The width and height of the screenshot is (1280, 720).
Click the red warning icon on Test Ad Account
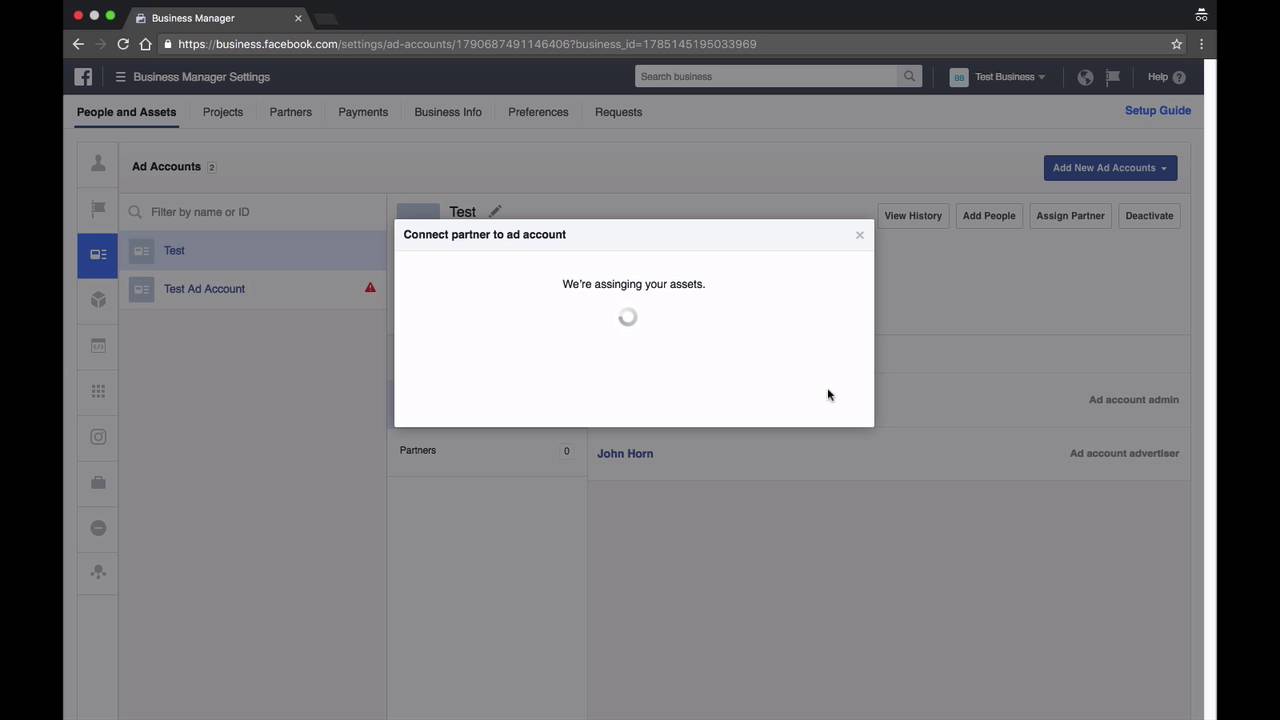(x=370, y=287)
